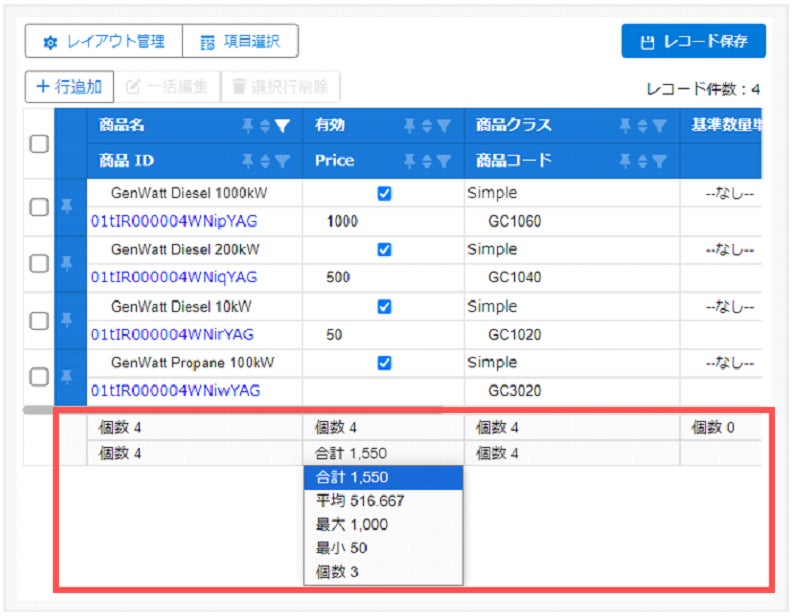
Task: Sort the 商品 ID column
Action: [265, 161]
